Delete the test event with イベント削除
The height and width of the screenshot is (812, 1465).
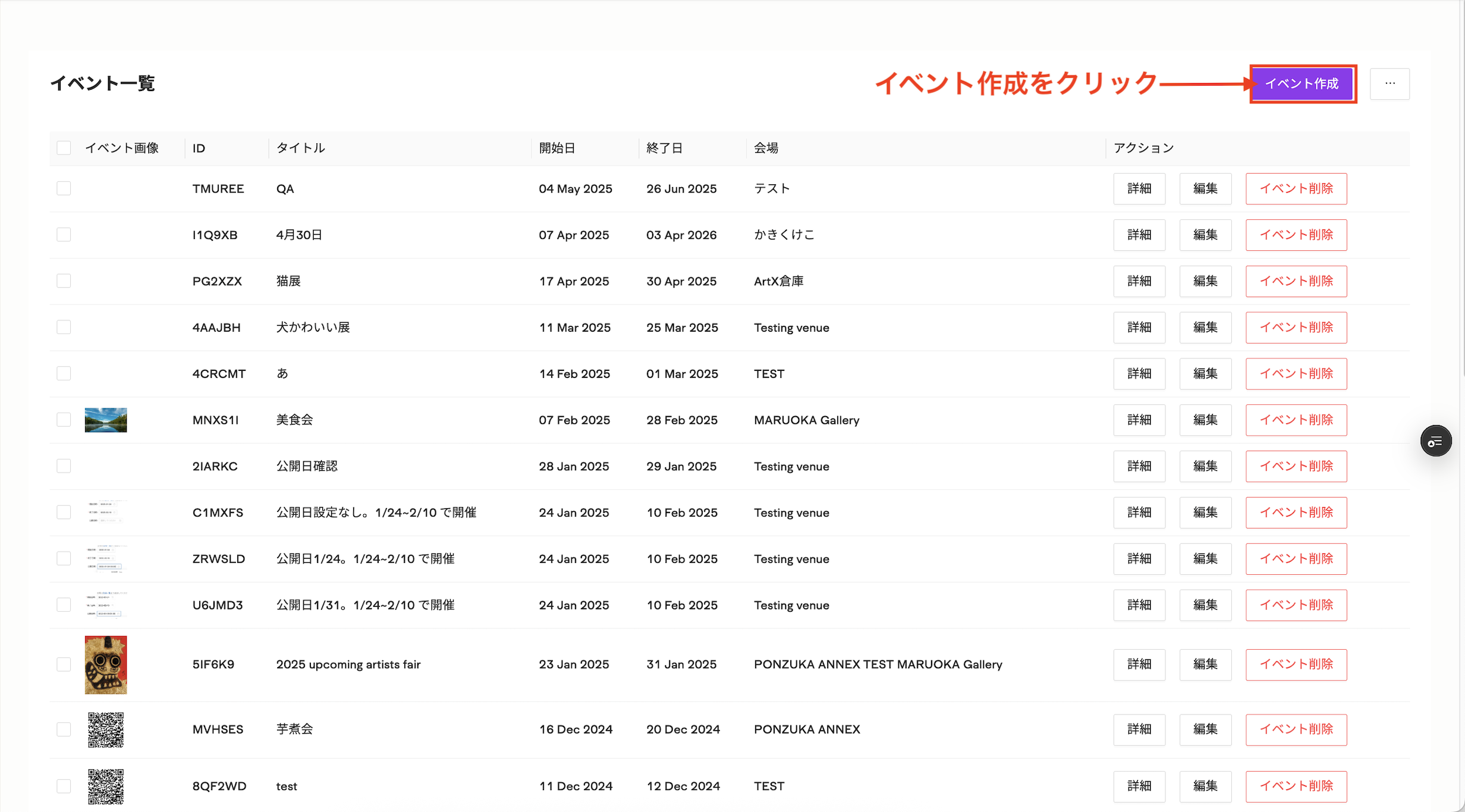pos(1296,786)
